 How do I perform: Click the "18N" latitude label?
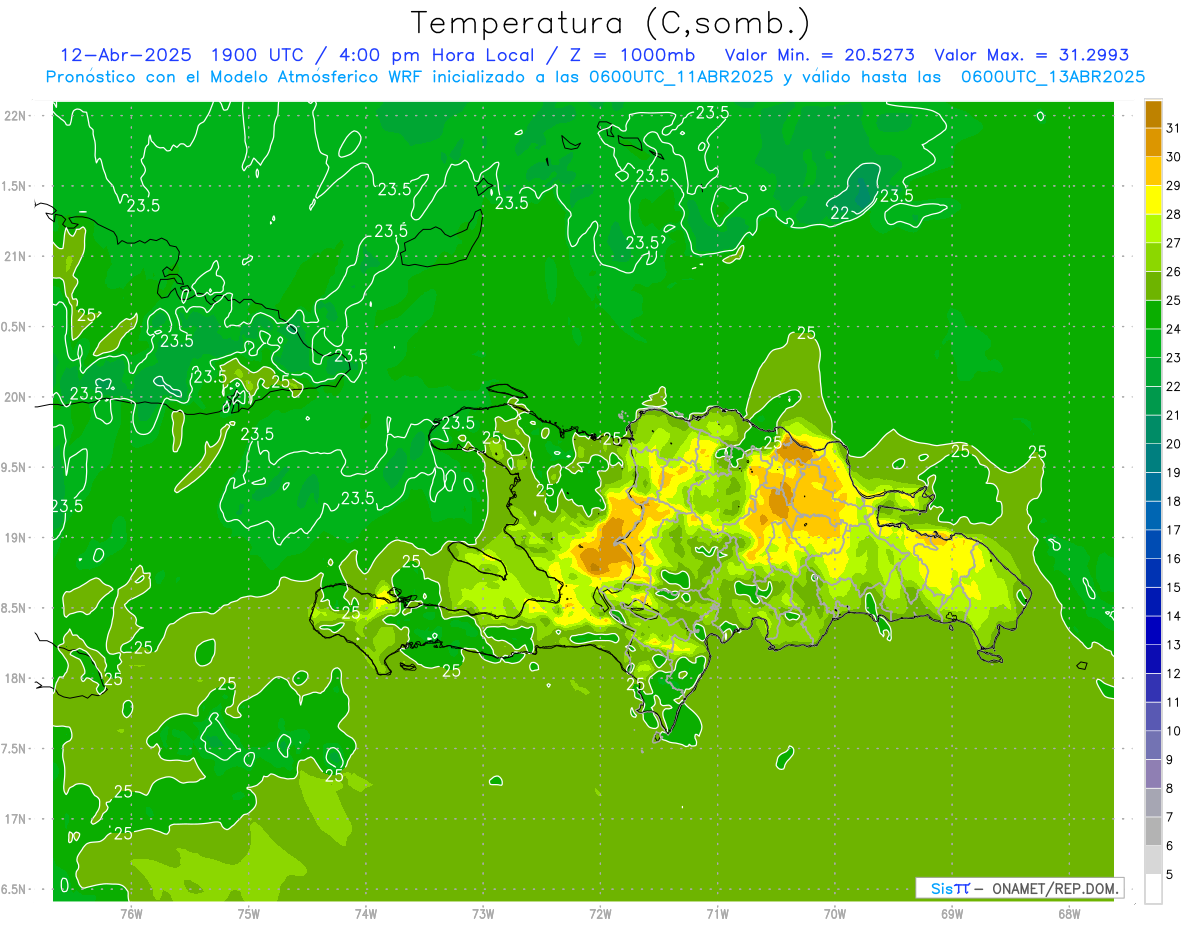(x=17, y=678)
